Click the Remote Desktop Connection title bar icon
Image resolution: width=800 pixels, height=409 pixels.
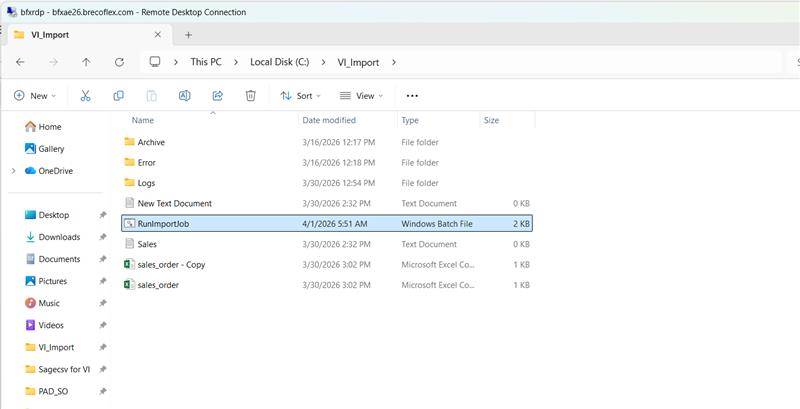pos(11,11)
